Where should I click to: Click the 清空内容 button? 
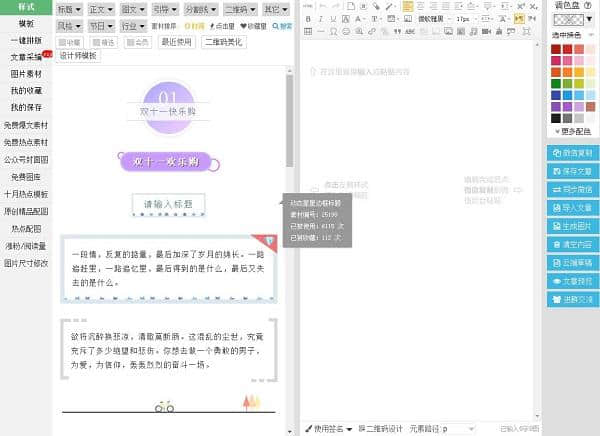coord(572,243)
